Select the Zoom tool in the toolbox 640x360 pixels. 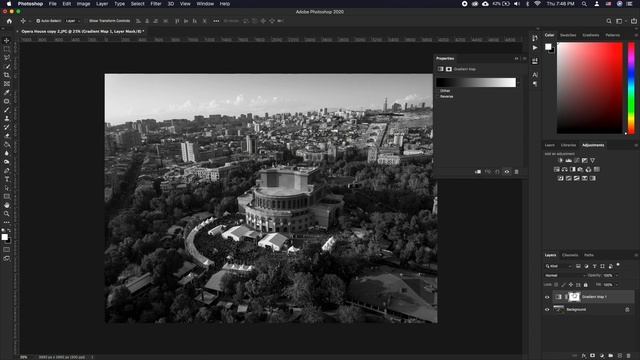7,213
